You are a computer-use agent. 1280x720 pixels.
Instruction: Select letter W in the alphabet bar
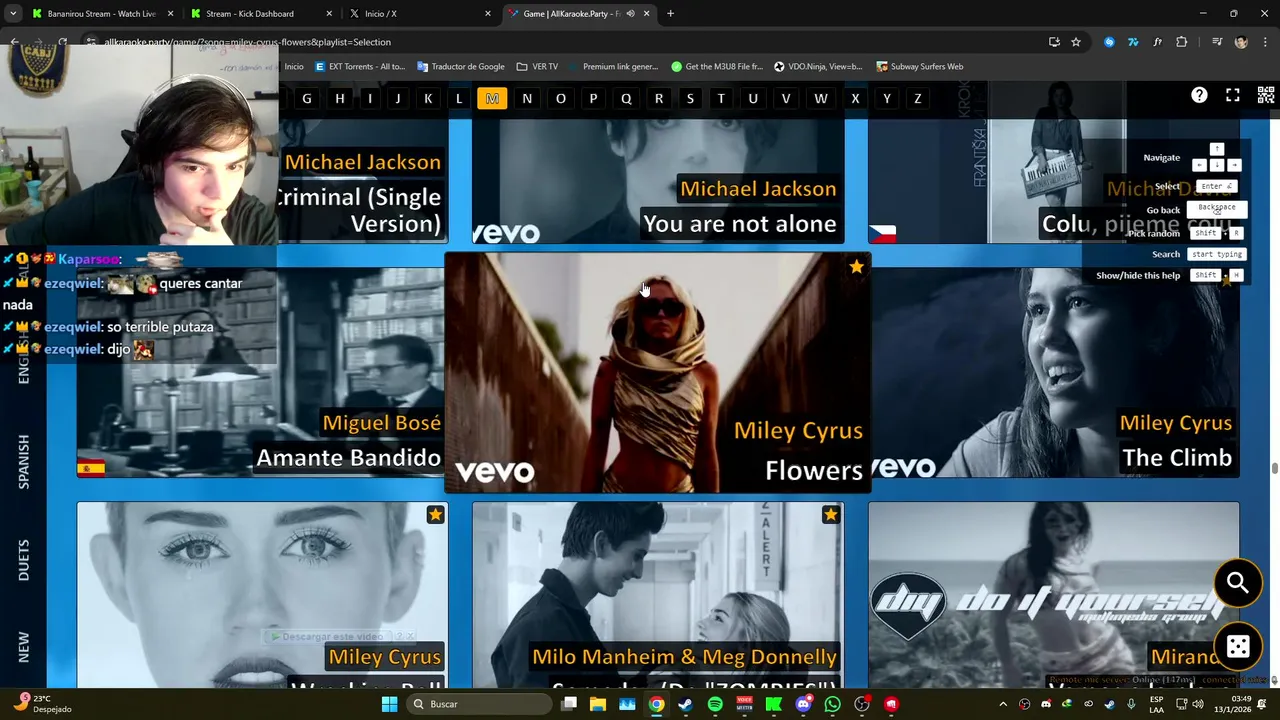tap(821, 98)
